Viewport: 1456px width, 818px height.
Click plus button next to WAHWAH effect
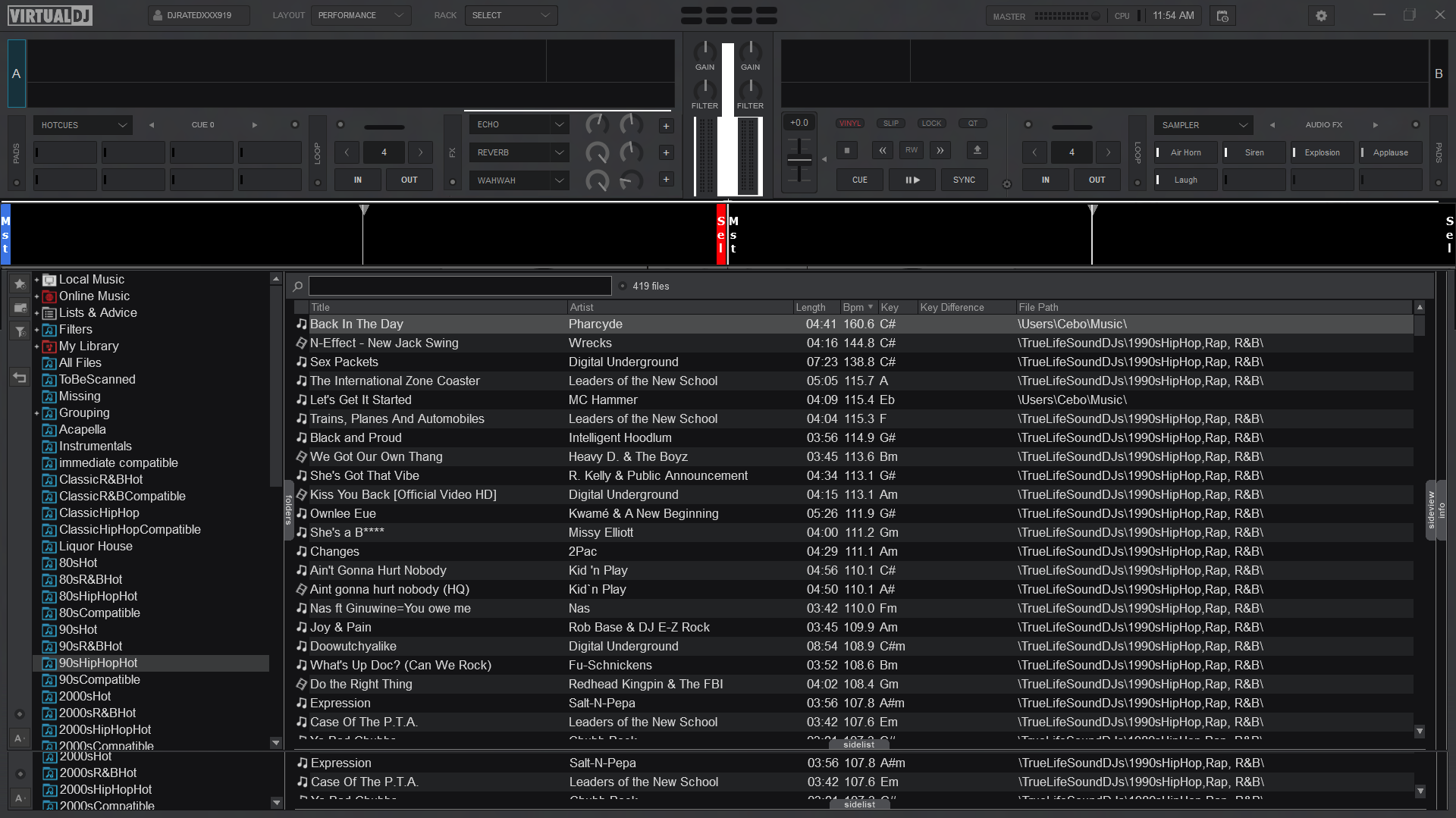(666, 179)
